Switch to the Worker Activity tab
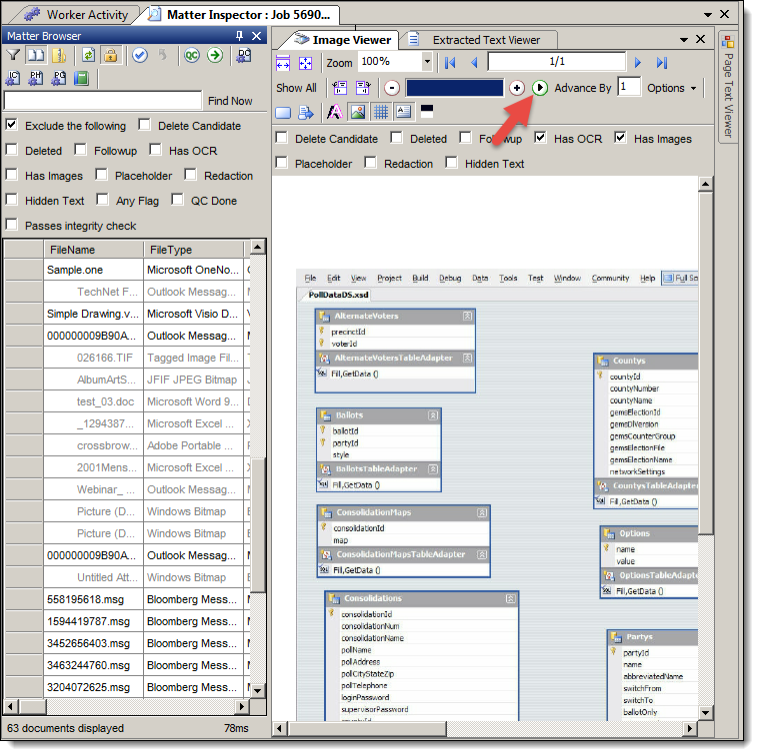The height and width of the screenshot is (756, 759). [x=77, y=15]
